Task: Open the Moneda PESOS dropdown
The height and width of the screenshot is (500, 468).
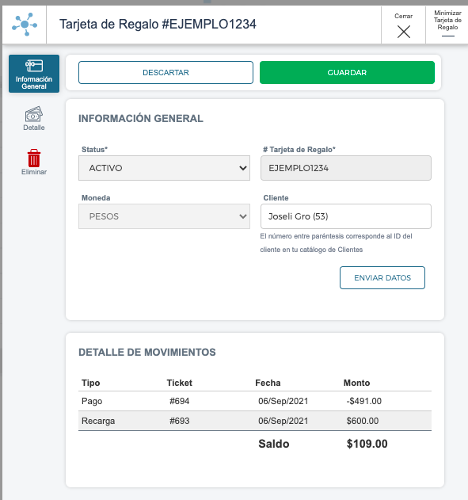Action: point(164,216)
